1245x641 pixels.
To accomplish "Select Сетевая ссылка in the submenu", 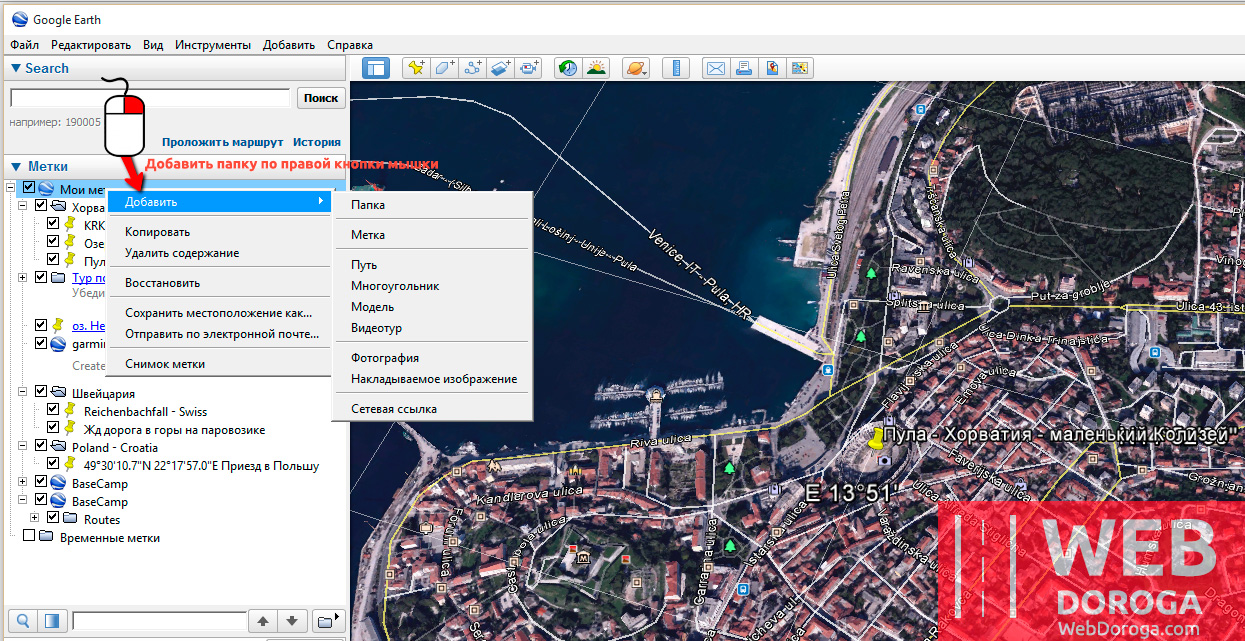I will point(432,409).
